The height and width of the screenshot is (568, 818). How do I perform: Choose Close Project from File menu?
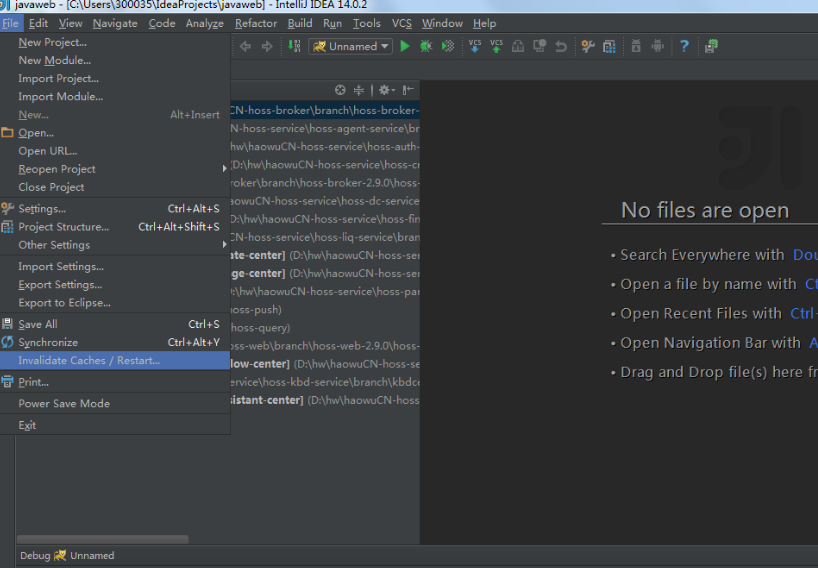point(115,187)
